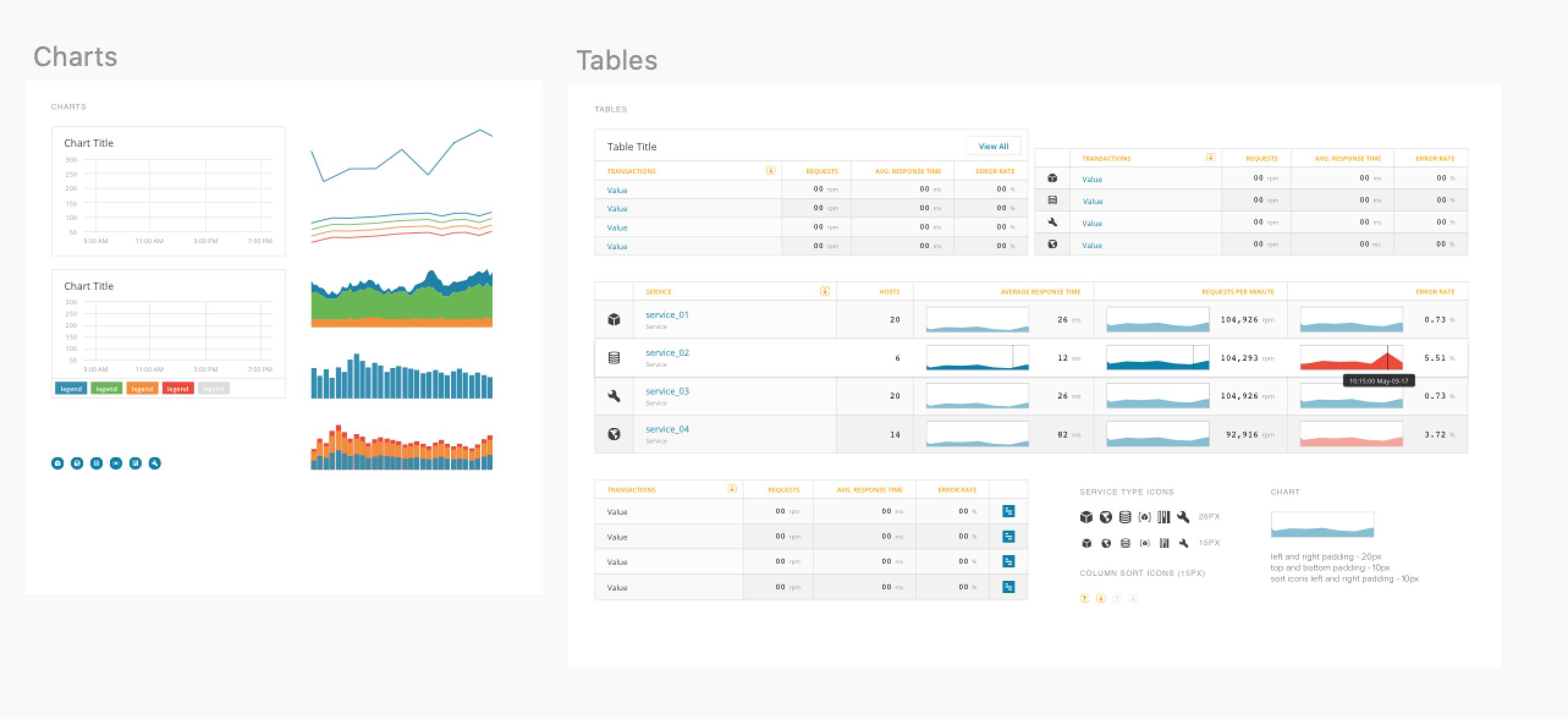This screenshot has height=719, width=1568.
Task: Click the orange legend color chip
Action: tap(142, 389)
